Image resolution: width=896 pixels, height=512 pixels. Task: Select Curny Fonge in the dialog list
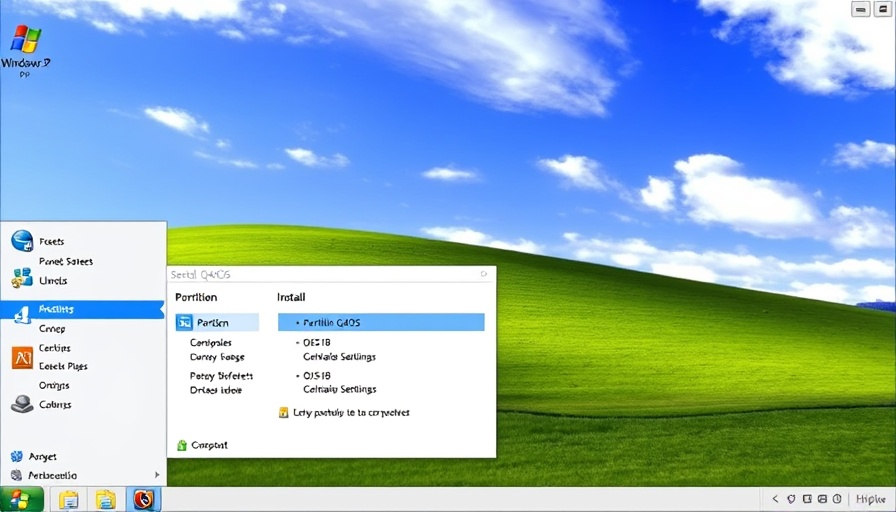point(217,357)
